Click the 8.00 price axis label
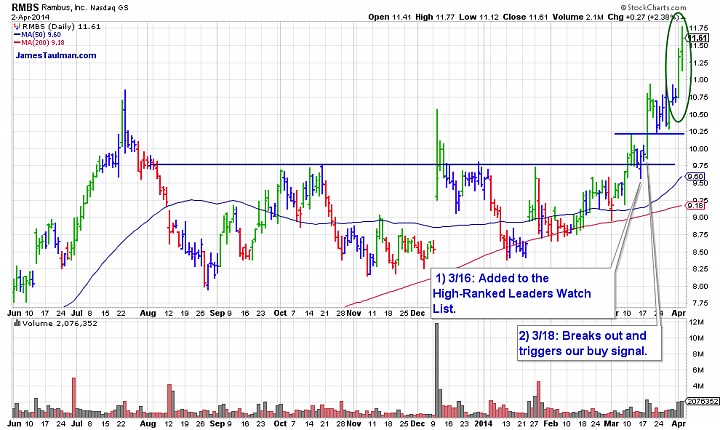720x430 pixels. coord(698,286)
